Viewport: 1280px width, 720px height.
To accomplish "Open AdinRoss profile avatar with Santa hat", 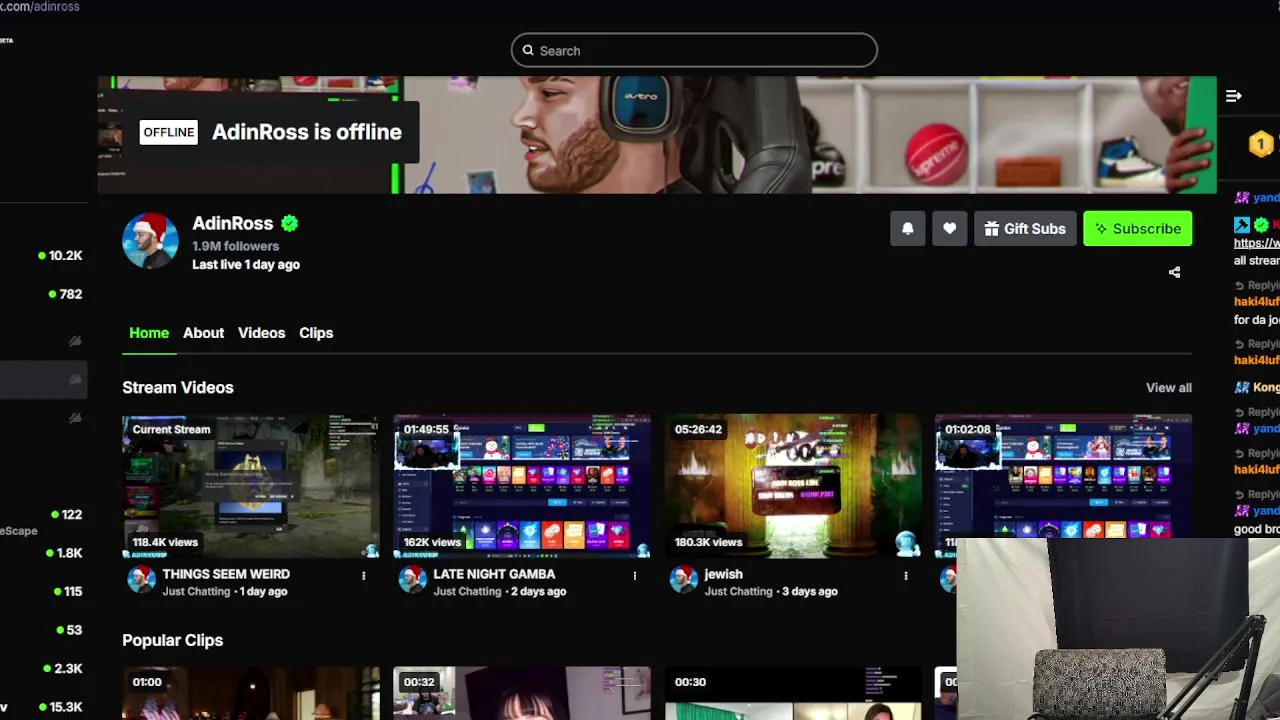I will tap(150, 241).
